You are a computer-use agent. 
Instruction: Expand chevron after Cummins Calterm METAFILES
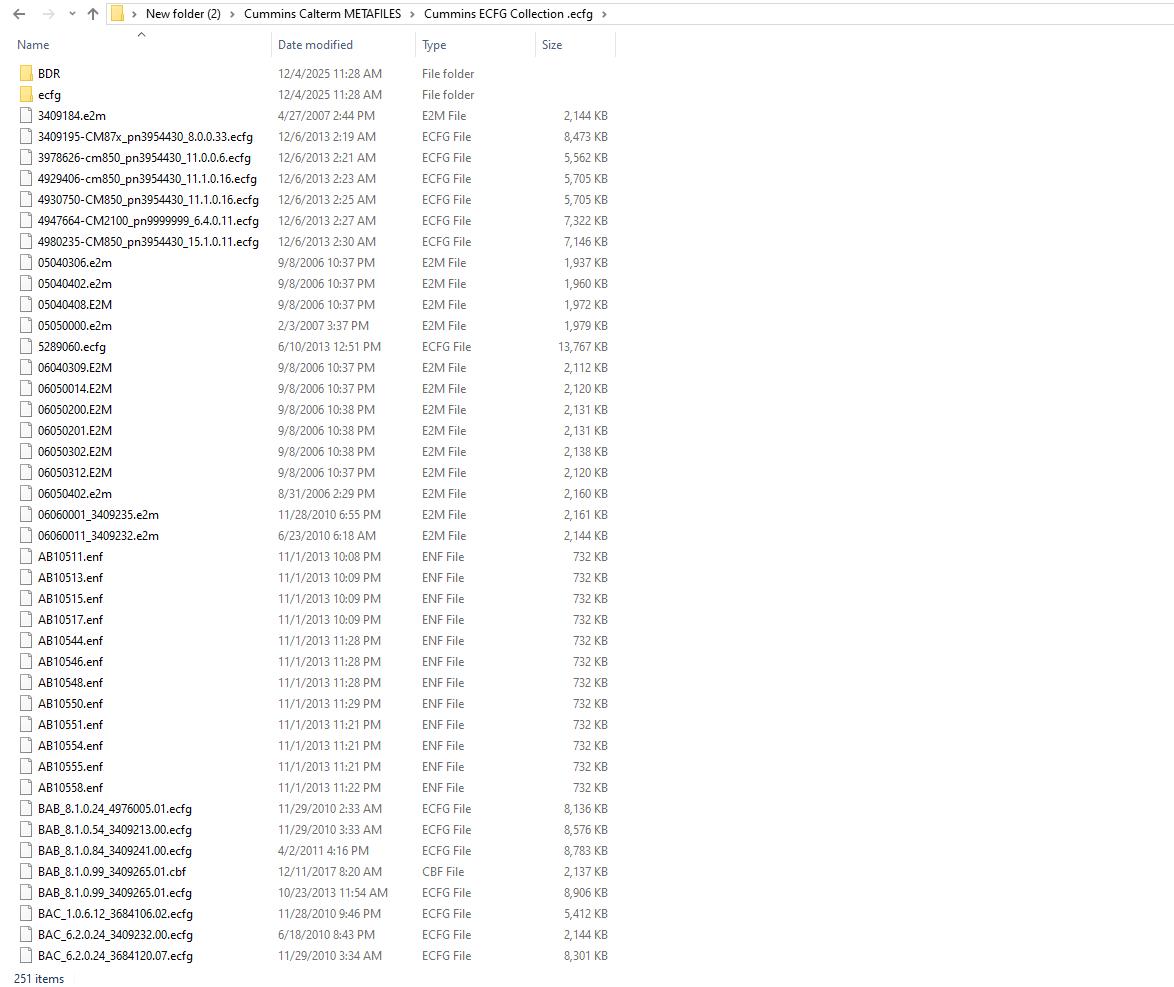(x=412, y=13)
